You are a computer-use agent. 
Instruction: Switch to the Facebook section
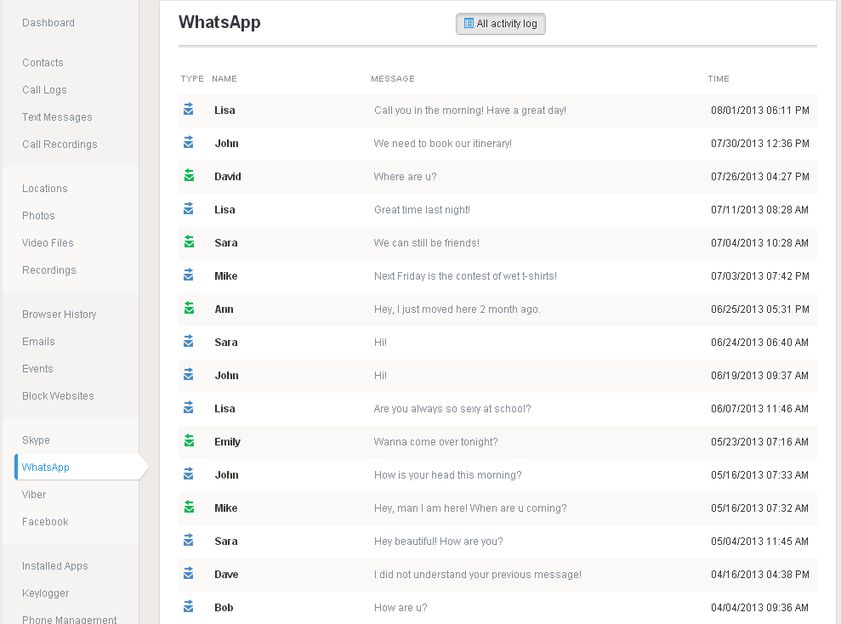pos(45,522)
